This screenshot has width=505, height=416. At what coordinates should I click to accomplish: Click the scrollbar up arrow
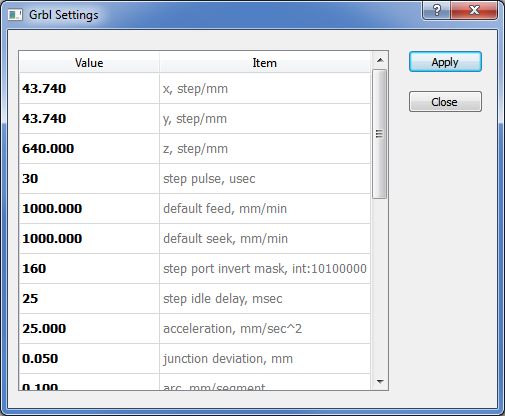pyautogui.click(x=380, y=60)
